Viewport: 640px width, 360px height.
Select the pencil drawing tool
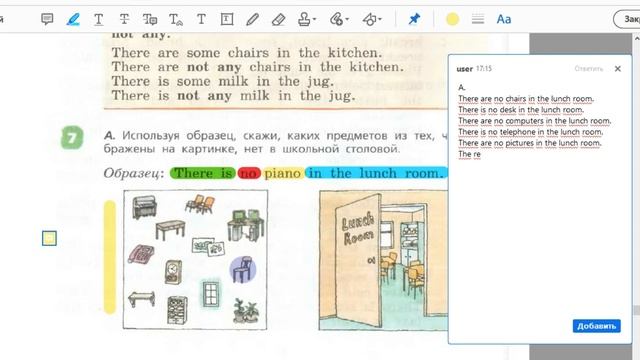tap(253, 19)
